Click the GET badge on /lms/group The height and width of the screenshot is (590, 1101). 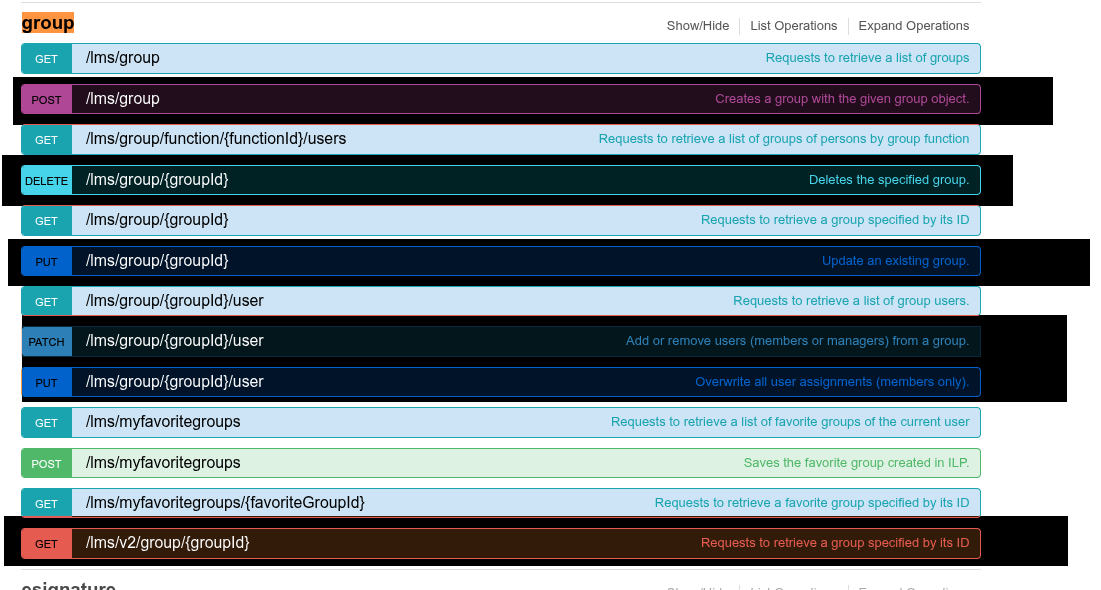[45, 58]
